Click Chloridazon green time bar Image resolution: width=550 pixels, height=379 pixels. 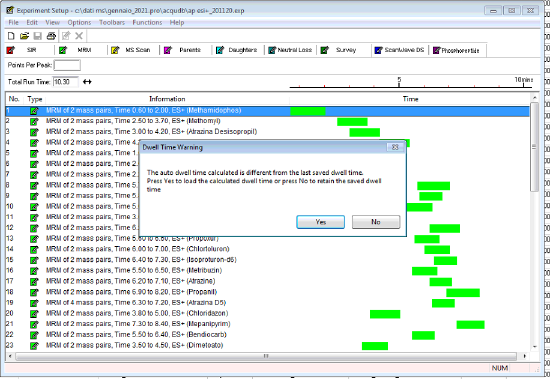tap(385, 314)
